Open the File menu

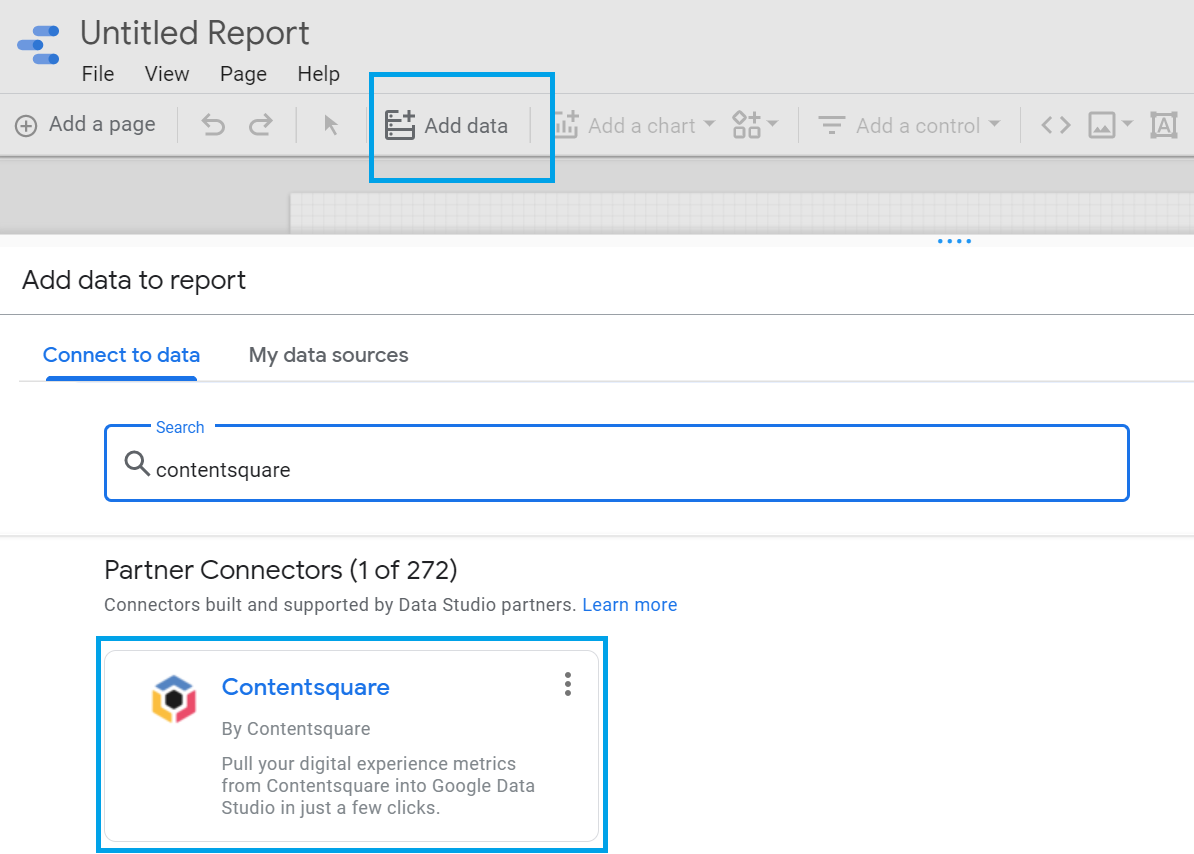(x=97, y=74)
